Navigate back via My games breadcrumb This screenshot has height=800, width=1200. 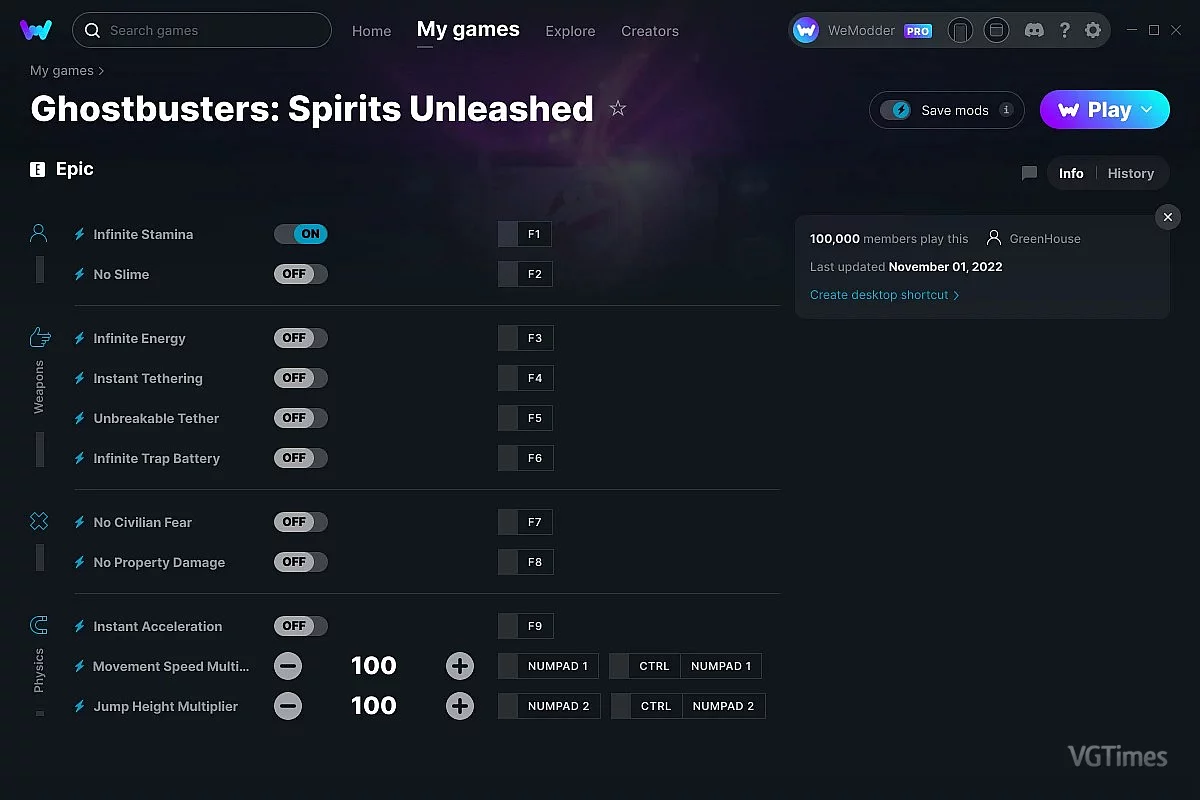pos(61,71)
